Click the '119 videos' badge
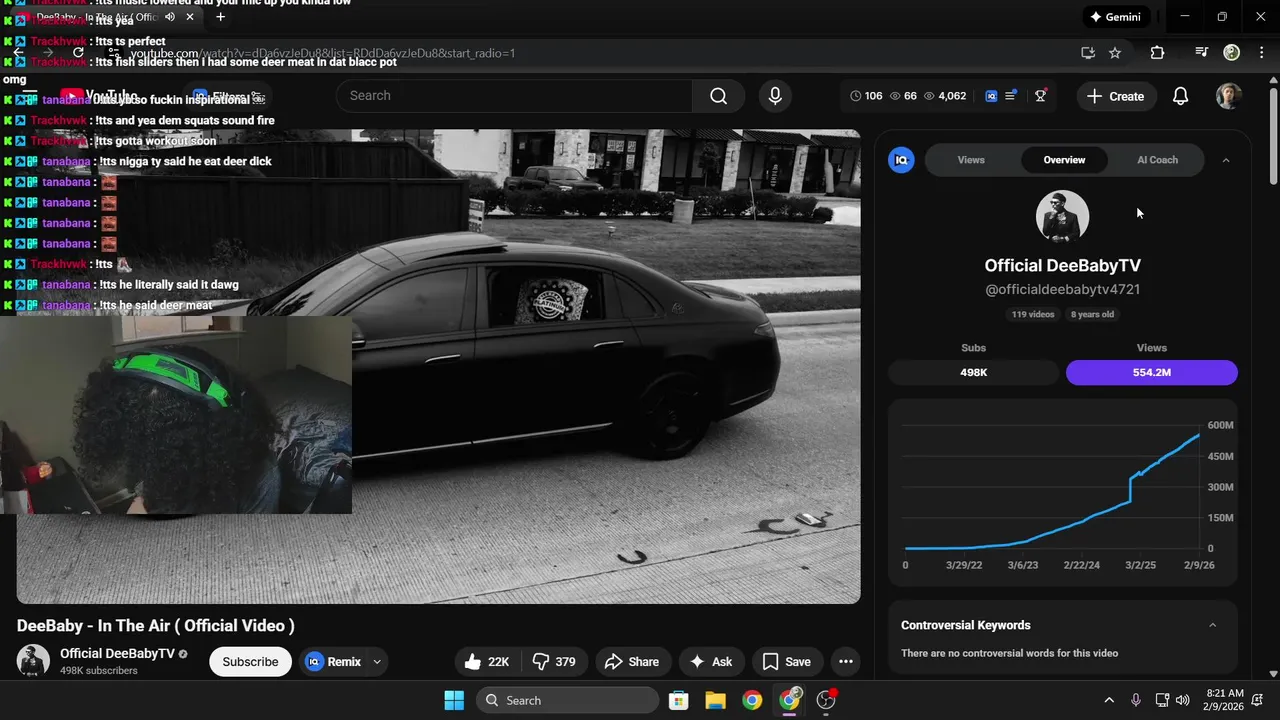The height and width of the screenshot is (720, 1280). (1033, 314)
